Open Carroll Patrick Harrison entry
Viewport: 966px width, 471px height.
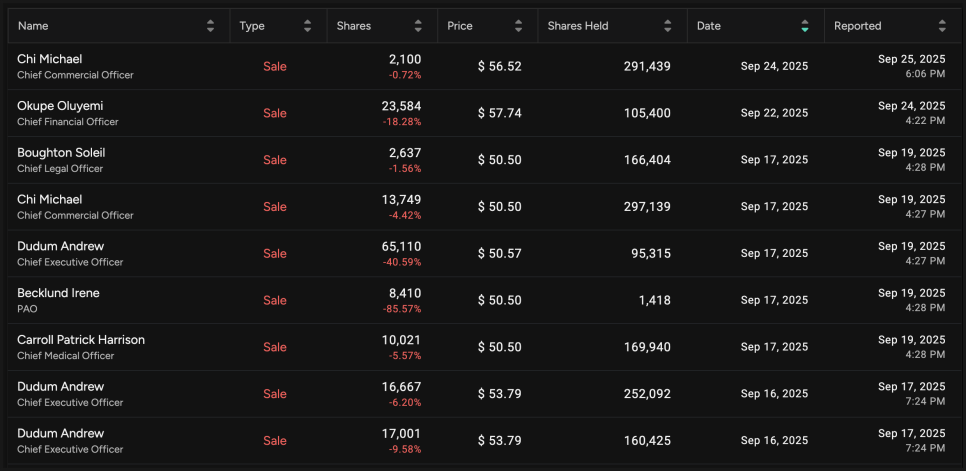[x=81, y=340]
